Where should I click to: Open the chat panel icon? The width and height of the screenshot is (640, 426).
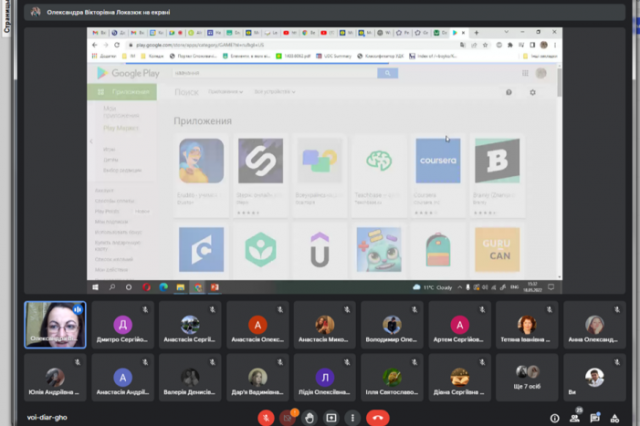point(595,418)
